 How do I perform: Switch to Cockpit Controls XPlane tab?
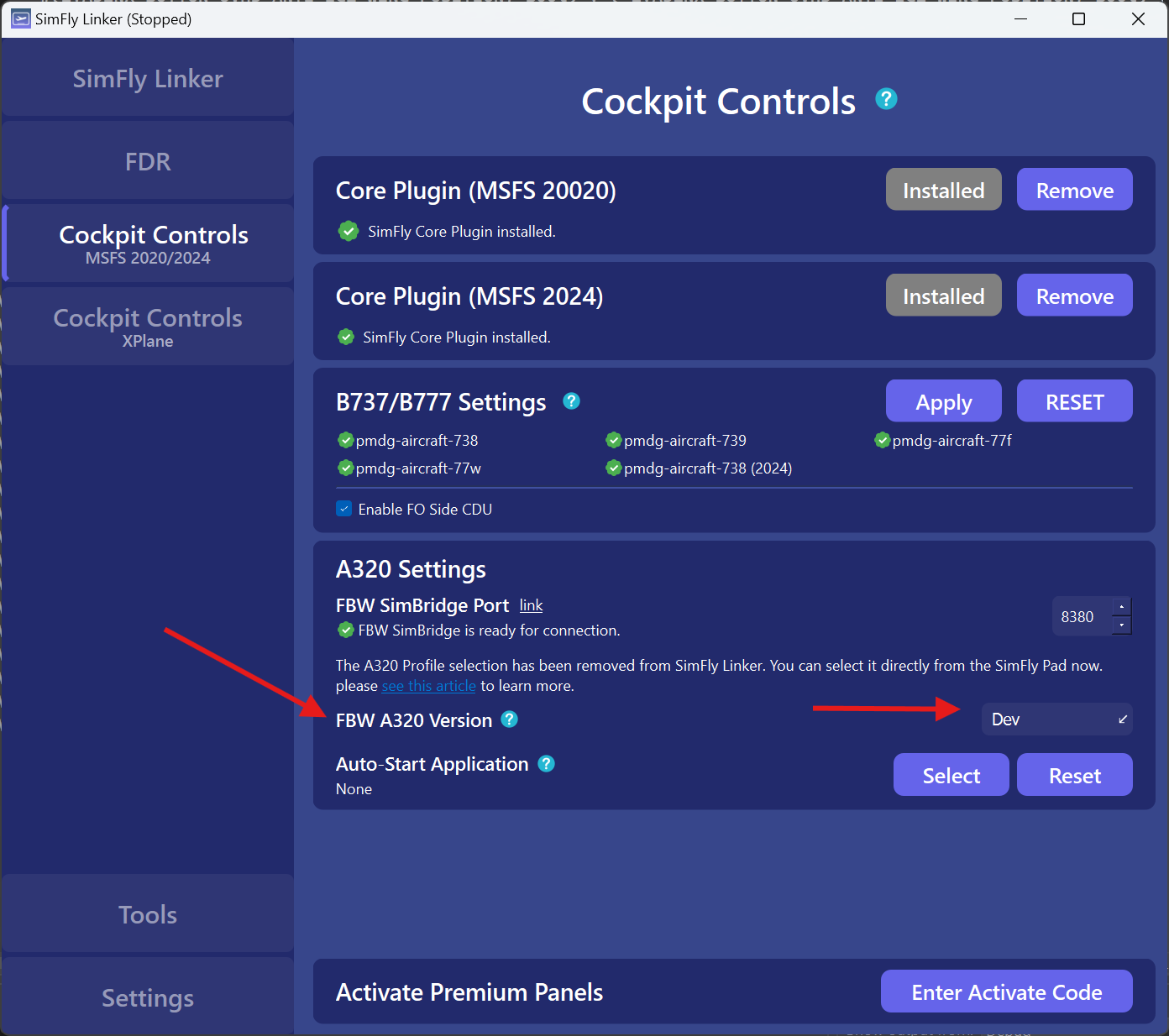(148, 327)
